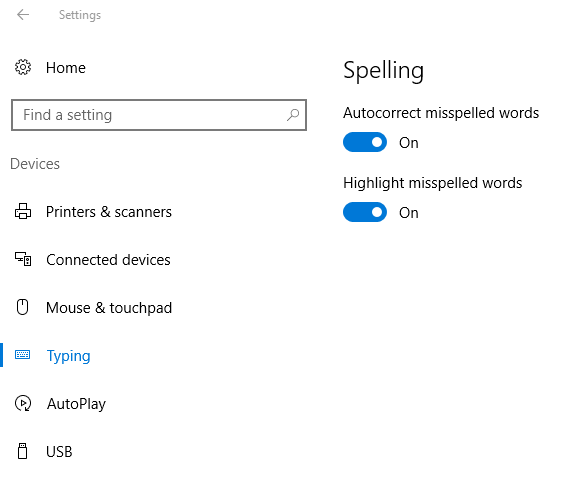Click the Highlight misspelled words label
The width and height of the screenshot is (571, 484).
[x=433, y=183]
